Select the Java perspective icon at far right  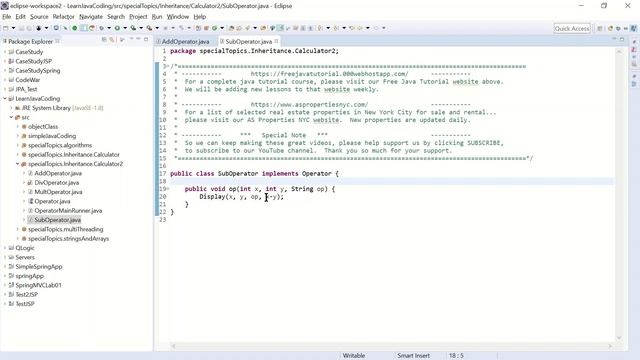click(x=633, y=28)
